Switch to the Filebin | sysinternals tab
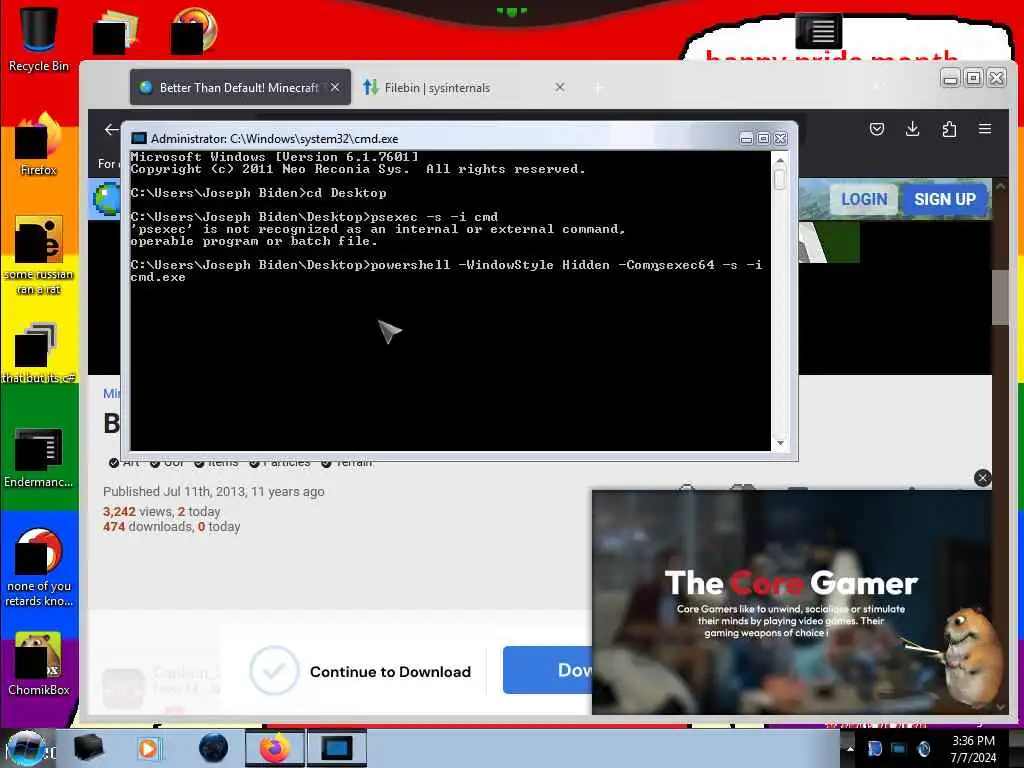The image size is (1024, 768). [464, 88]
